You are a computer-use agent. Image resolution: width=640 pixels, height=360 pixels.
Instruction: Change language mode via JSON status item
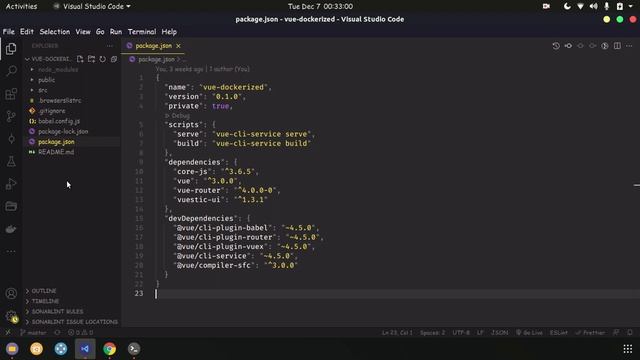pyautogui.click(x=500, y=333)
